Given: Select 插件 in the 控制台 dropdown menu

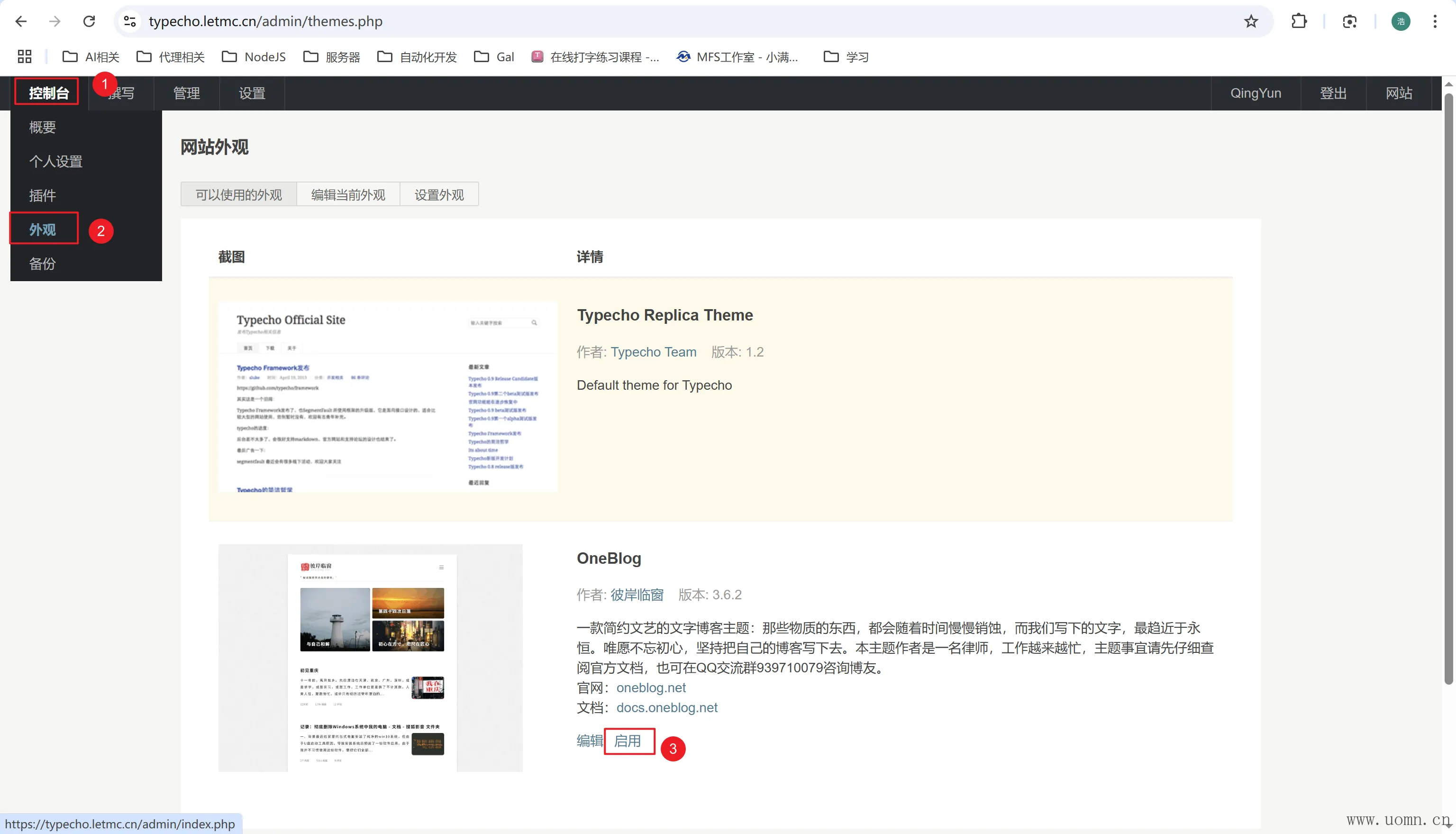Looking at the screenshot, I should click(42, 195).
